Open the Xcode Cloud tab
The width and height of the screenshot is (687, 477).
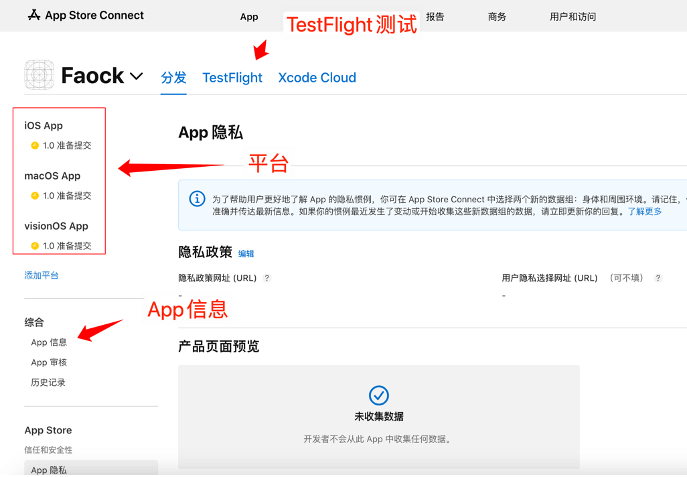317,78
